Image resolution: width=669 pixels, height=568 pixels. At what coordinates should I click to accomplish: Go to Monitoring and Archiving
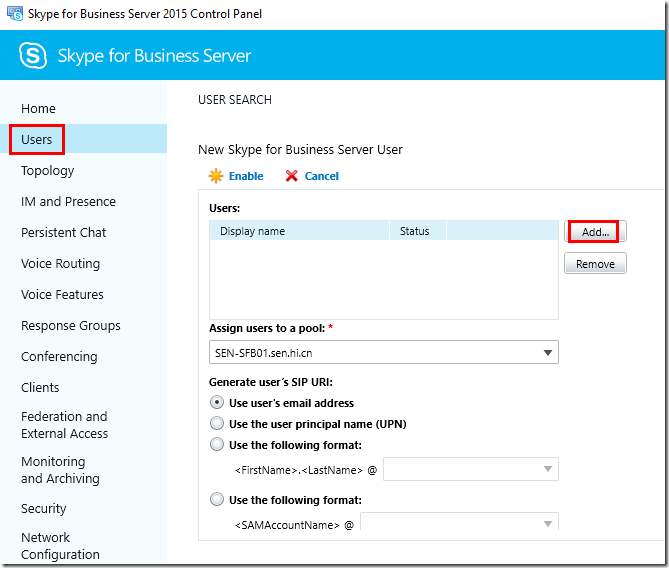point(60,470)
